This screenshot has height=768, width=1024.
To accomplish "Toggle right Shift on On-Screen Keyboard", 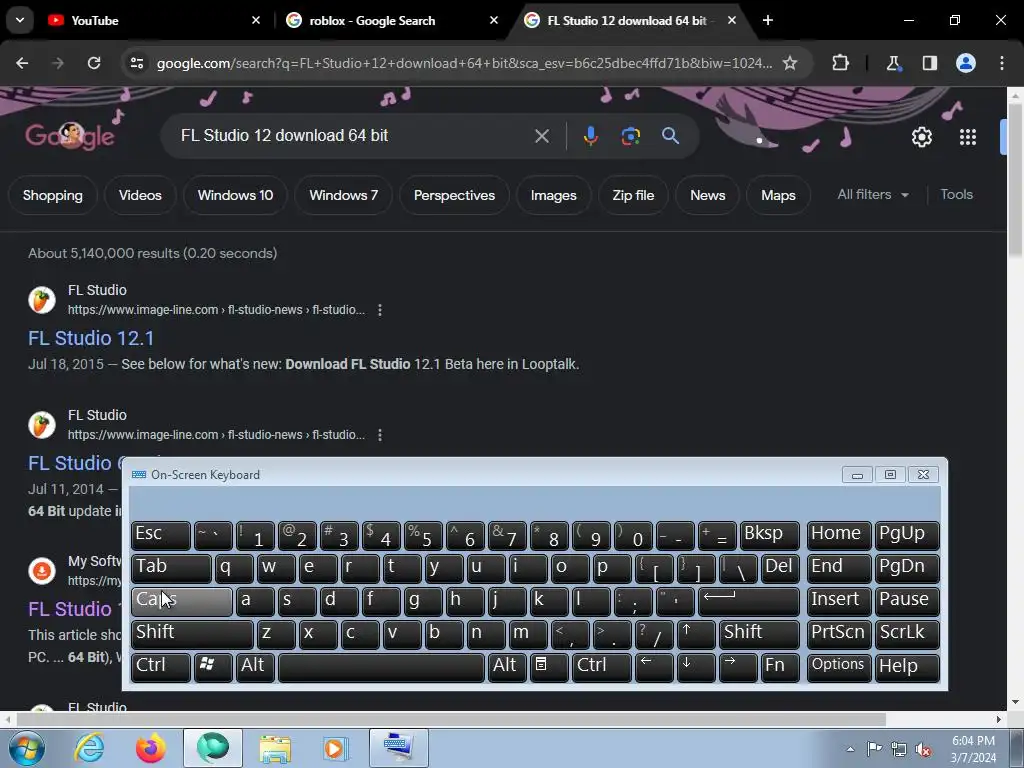I will click(x=759, y=633).
